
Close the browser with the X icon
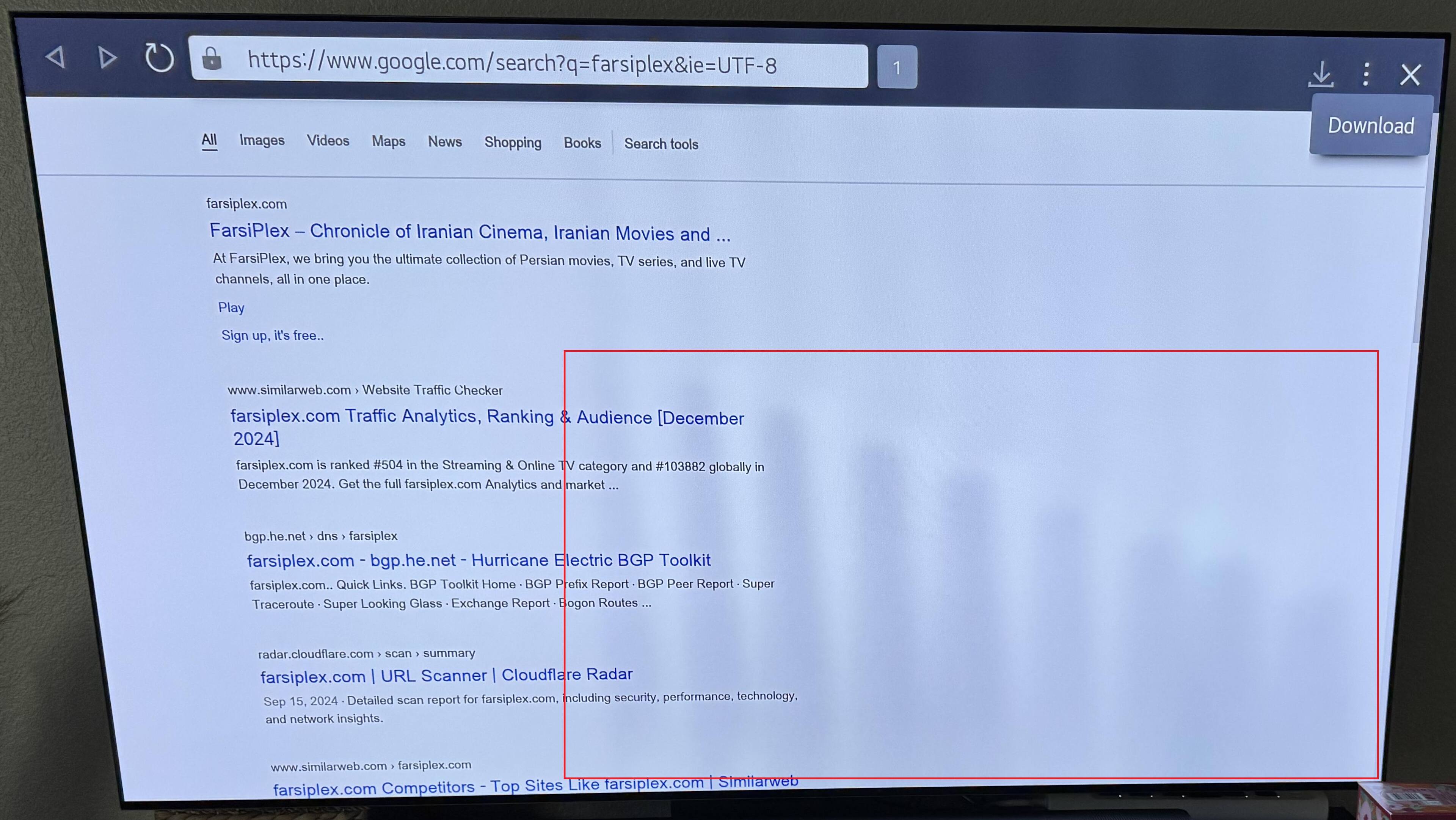coord(1410,75)
